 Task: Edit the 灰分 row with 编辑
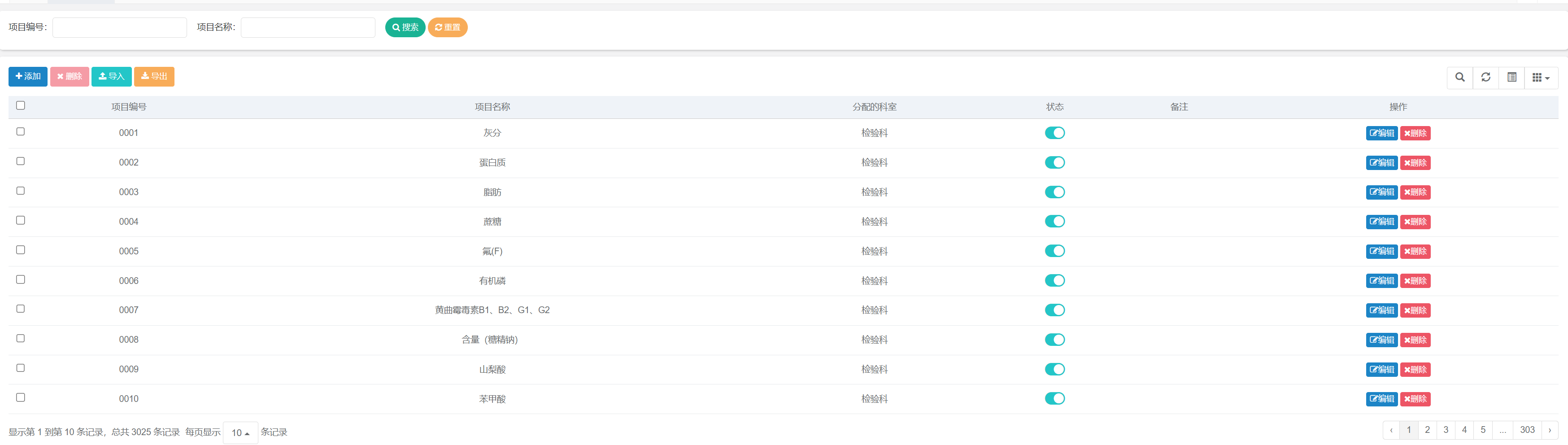pyautogui.click(x=1382, y=133)
